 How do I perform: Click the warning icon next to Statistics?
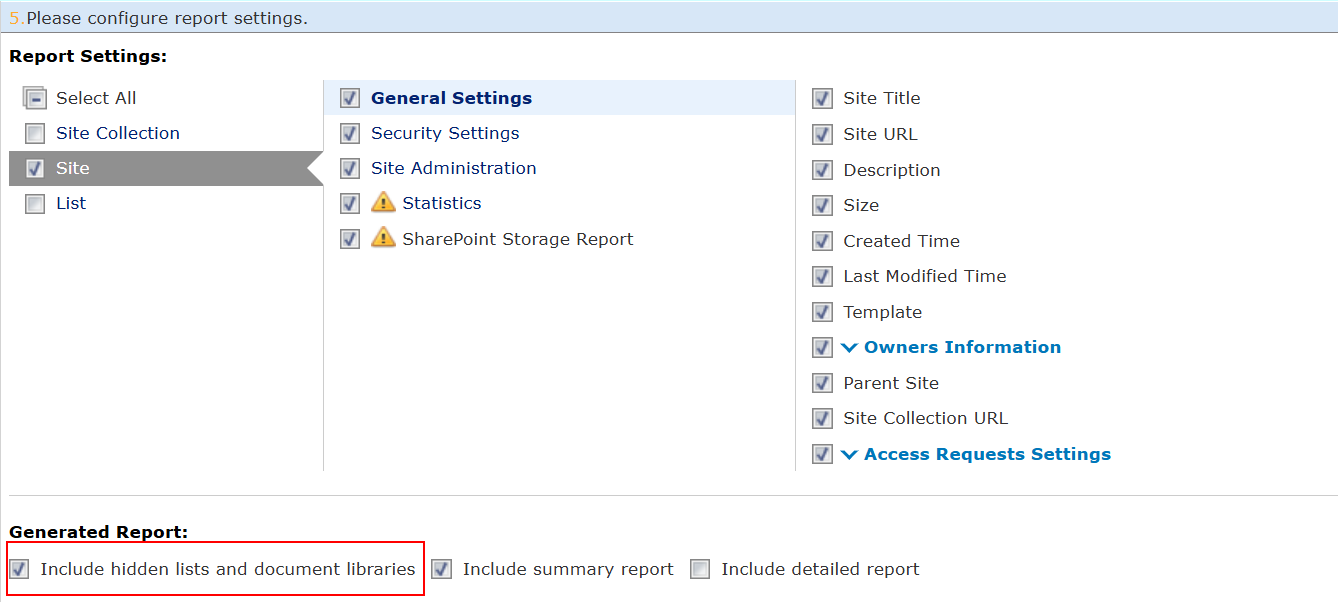[385, 203]
